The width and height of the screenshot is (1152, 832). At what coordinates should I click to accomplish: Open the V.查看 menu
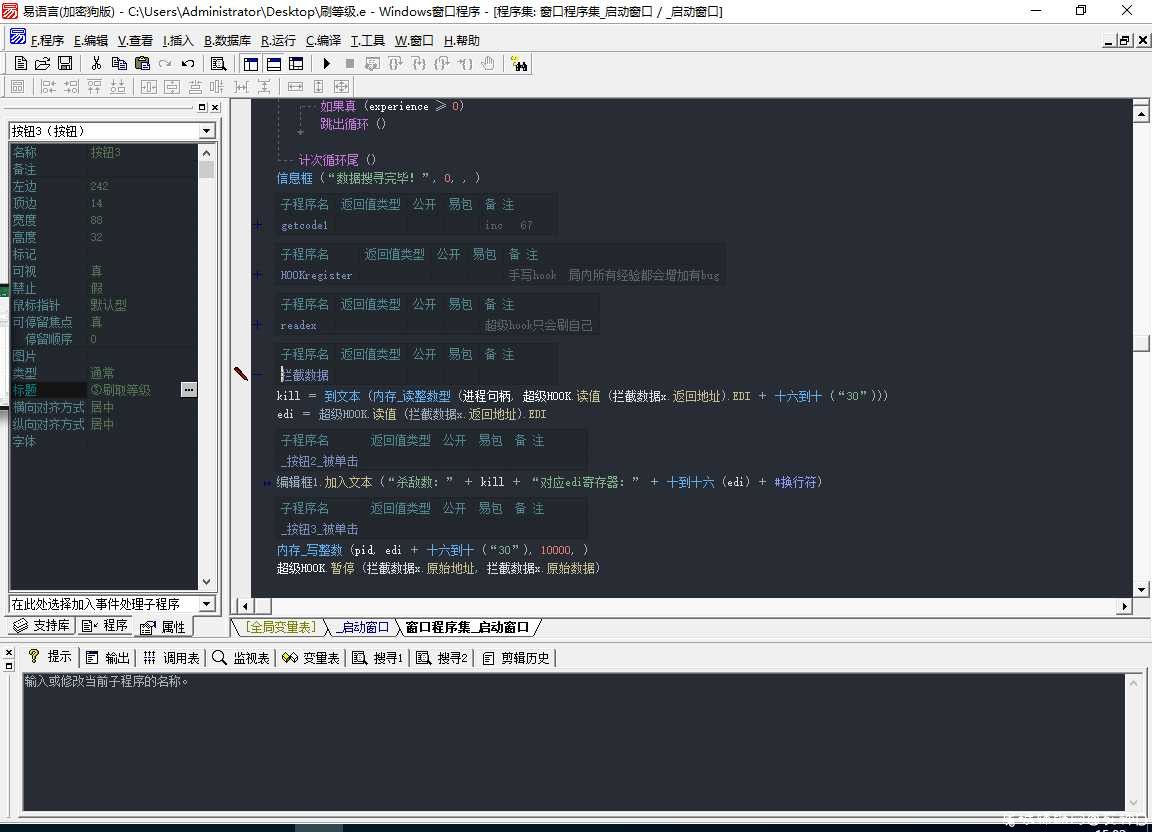click(135, 40)
